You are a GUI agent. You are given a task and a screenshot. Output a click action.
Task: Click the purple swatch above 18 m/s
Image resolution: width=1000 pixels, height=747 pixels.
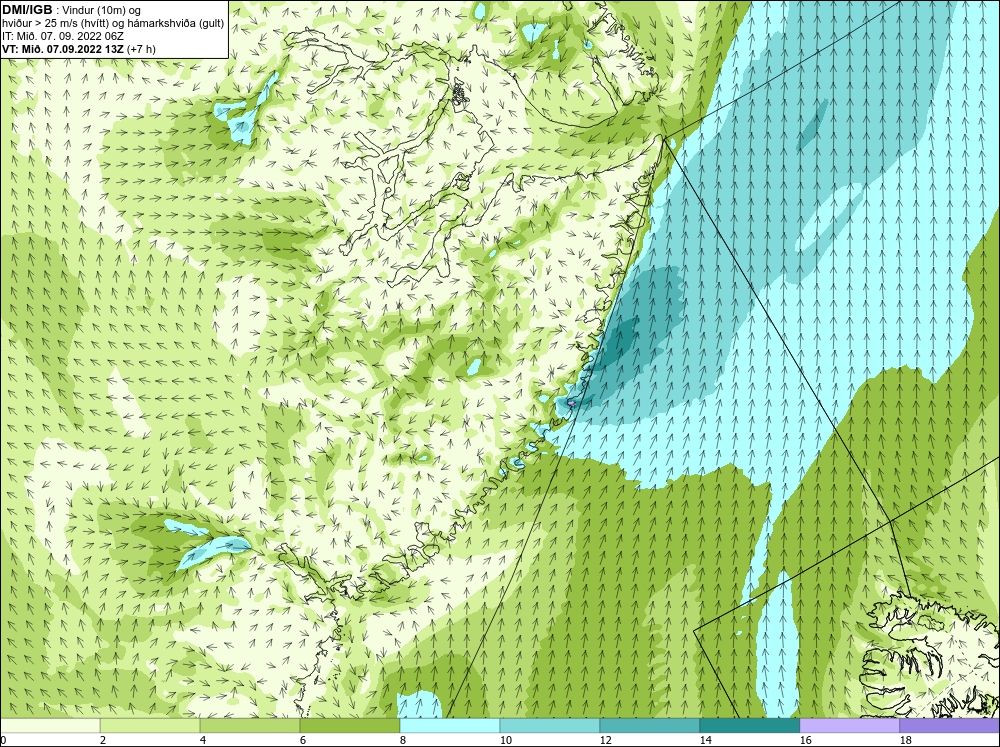tap(949, 726)
